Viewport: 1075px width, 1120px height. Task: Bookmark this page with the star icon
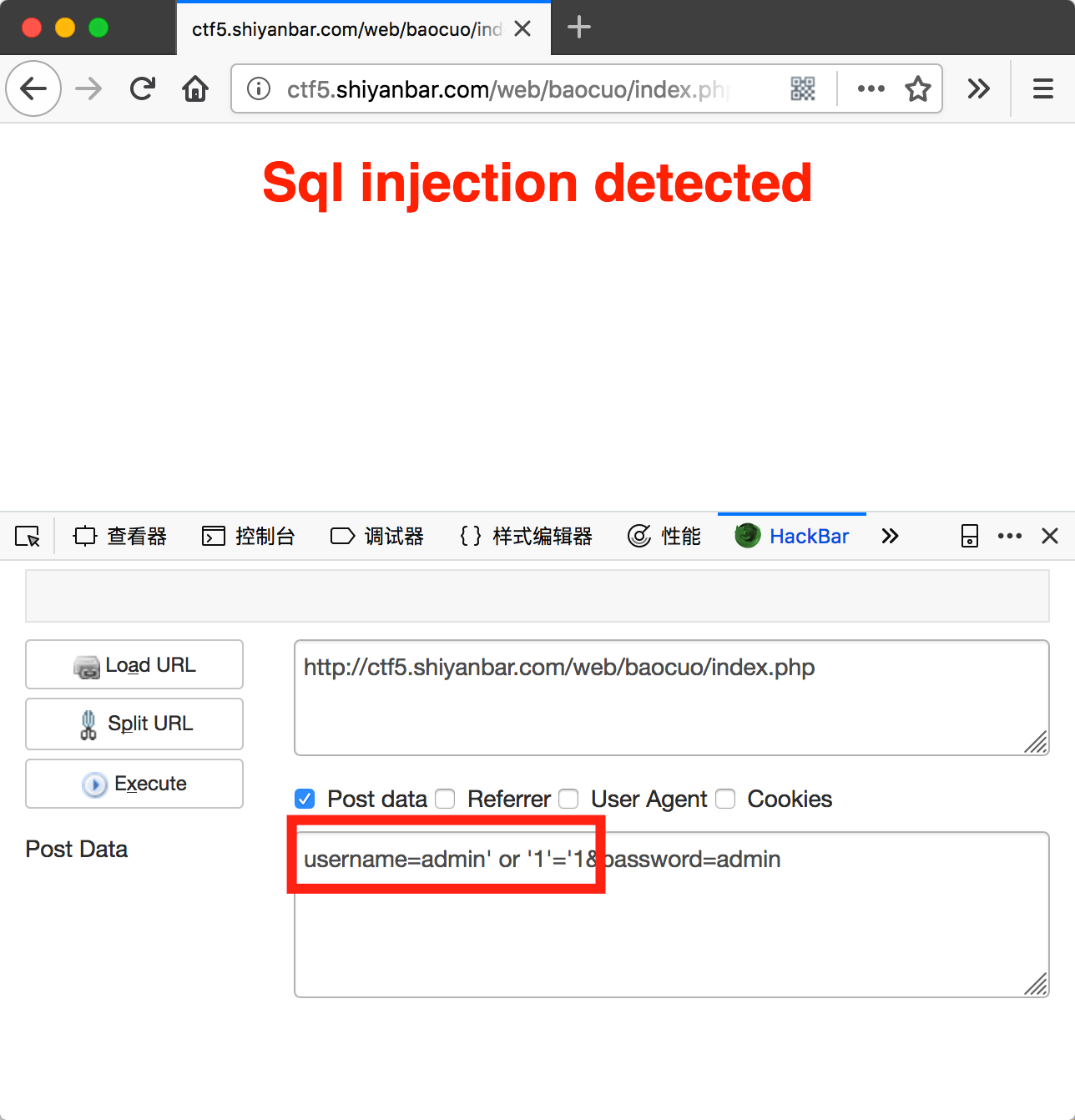tap(918, 88)
